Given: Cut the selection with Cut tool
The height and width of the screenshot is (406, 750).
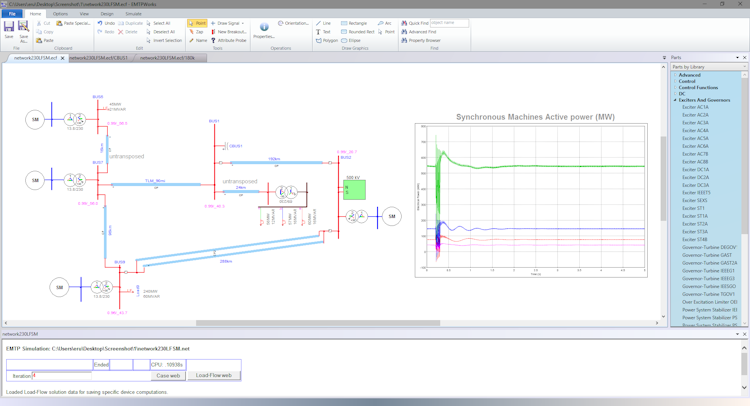Looking at the screenshot, I should click(44, 23).
